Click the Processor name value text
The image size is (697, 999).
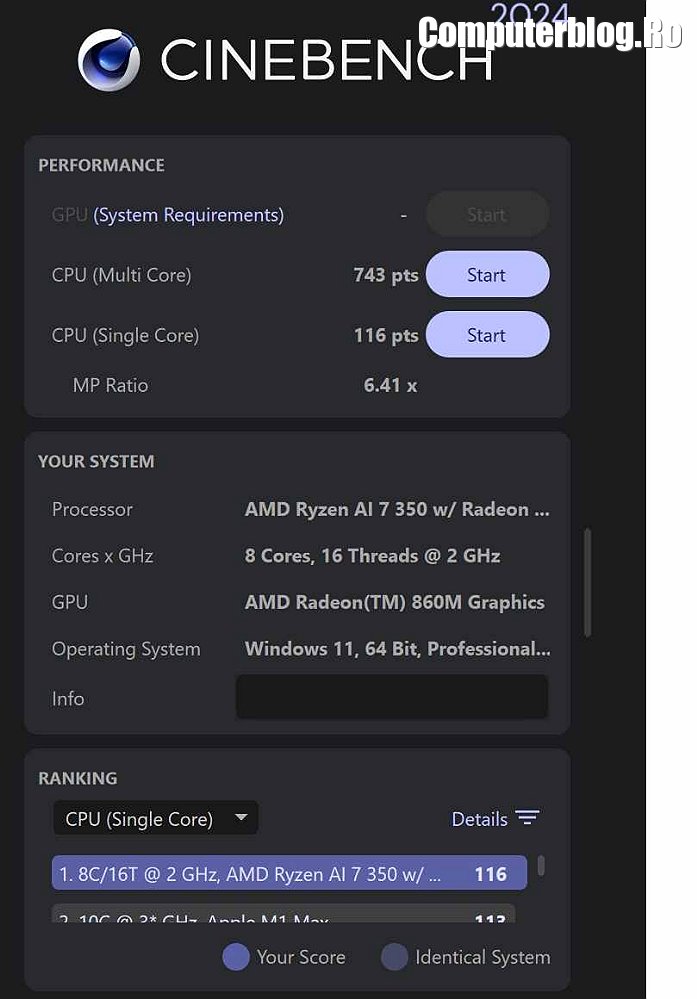397,509
